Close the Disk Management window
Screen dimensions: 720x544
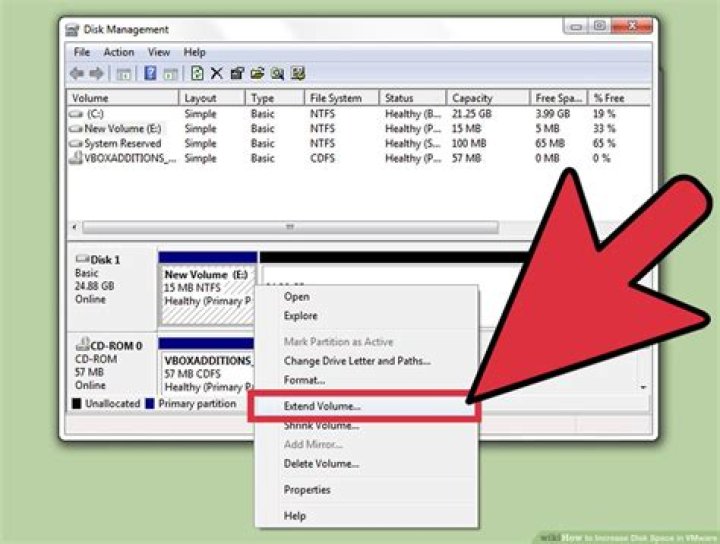(632, 26)
